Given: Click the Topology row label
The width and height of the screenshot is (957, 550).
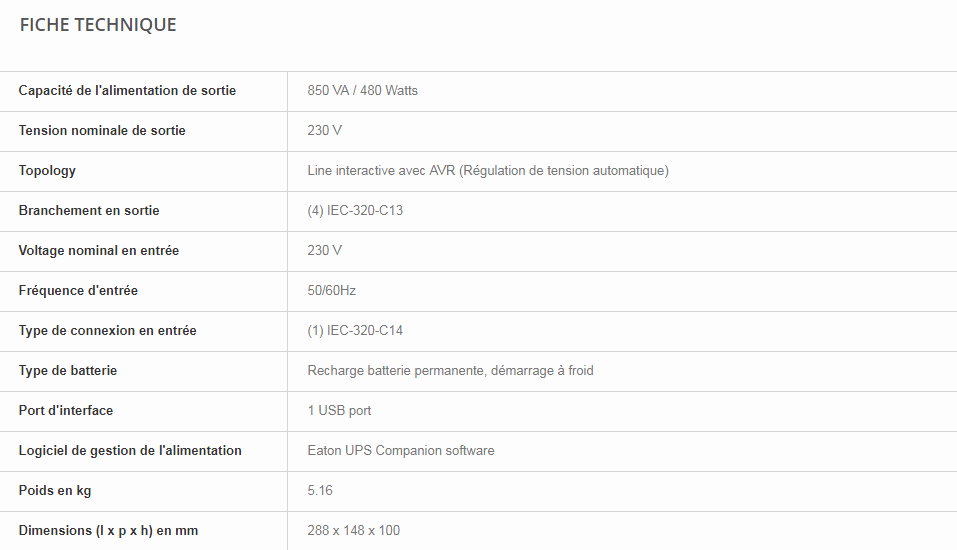Looking at the screenshot, I should 47,171.
